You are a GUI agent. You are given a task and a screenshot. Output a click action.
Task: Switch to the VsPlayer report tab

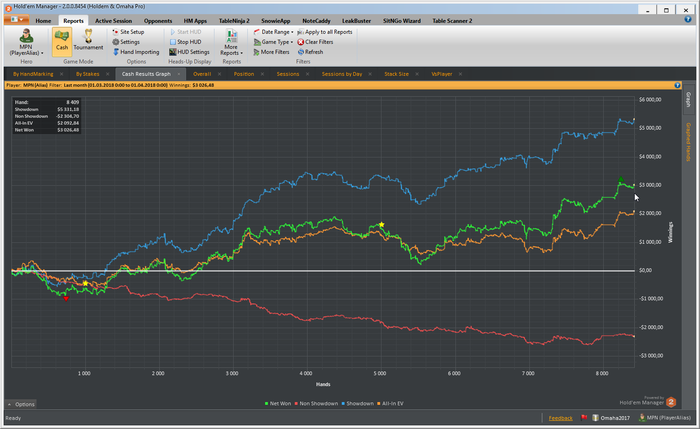(442, 74)
